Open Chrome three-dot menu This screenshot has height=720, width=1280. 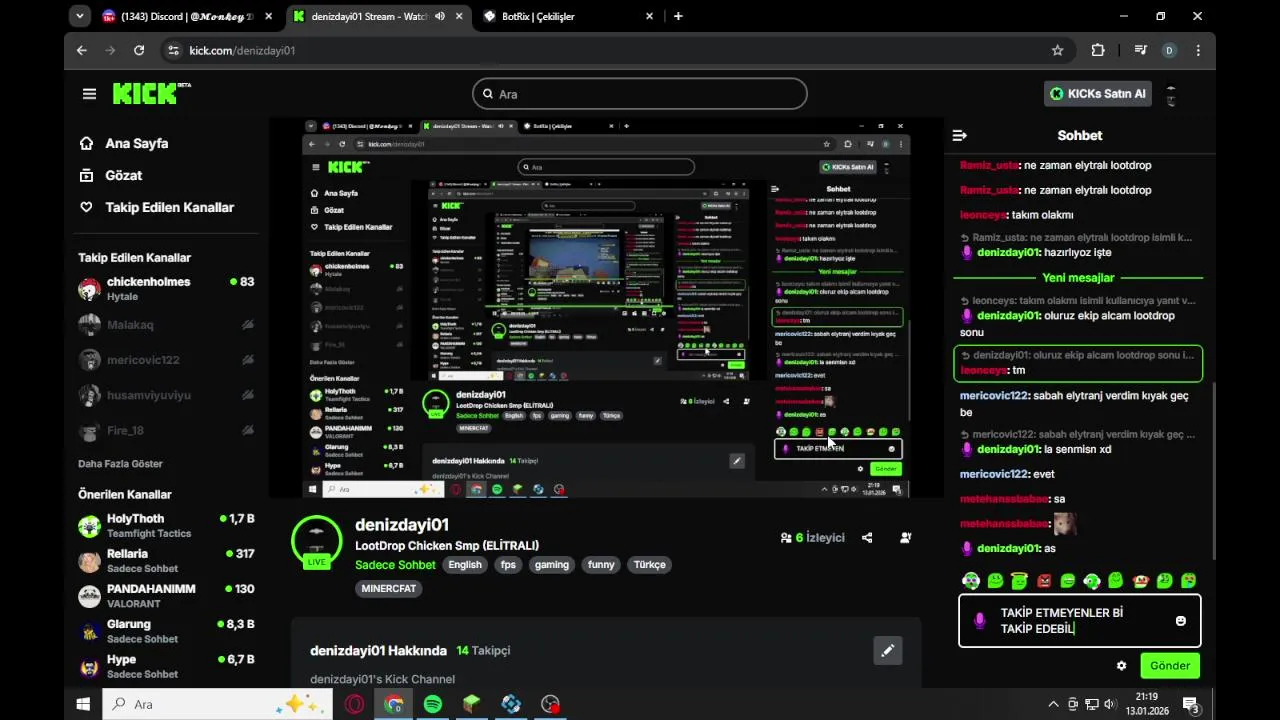coord(1198,50)
